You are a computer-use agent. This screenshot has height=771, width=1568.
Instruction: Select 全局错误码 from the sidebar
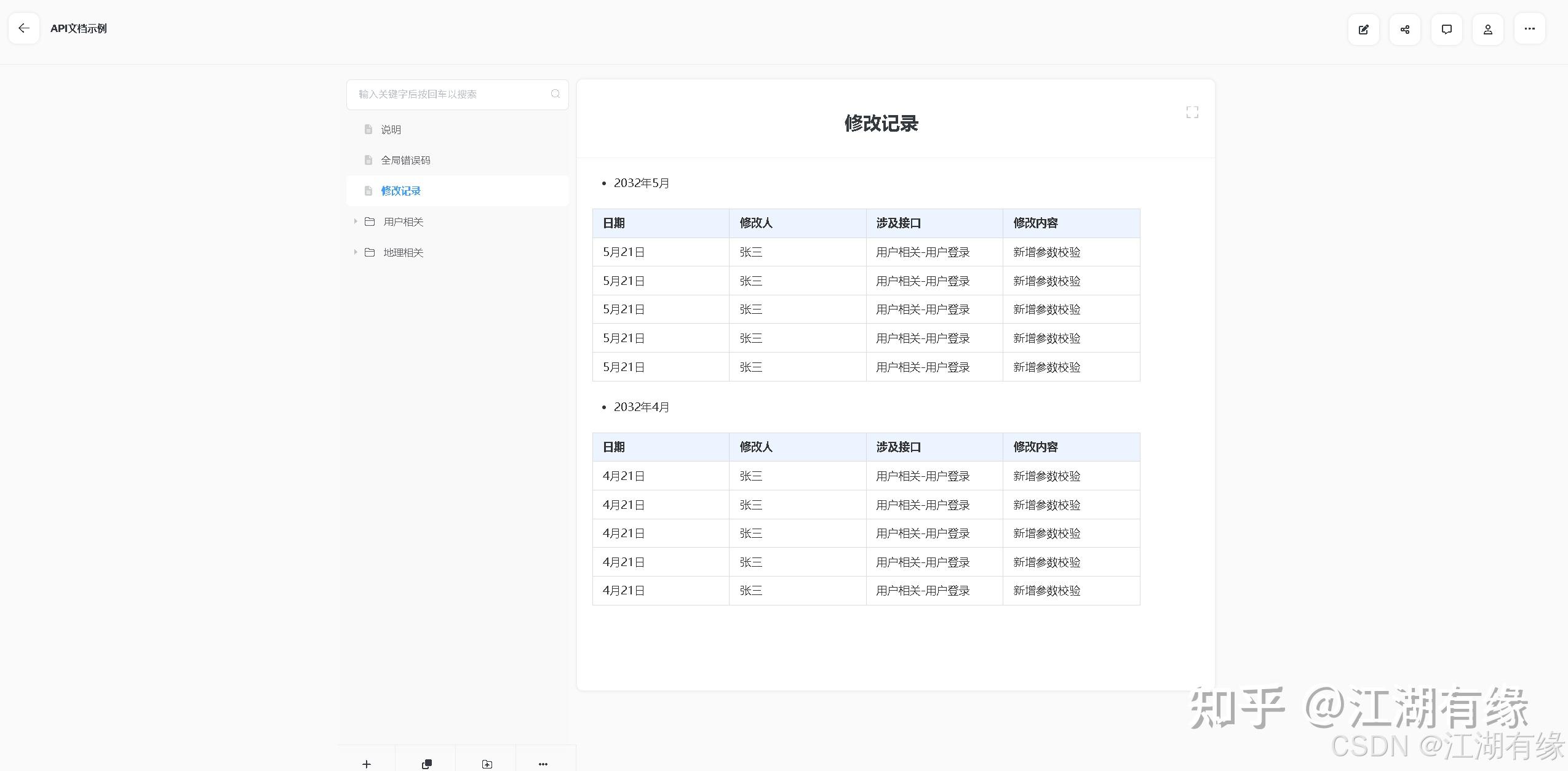(406, 160)
